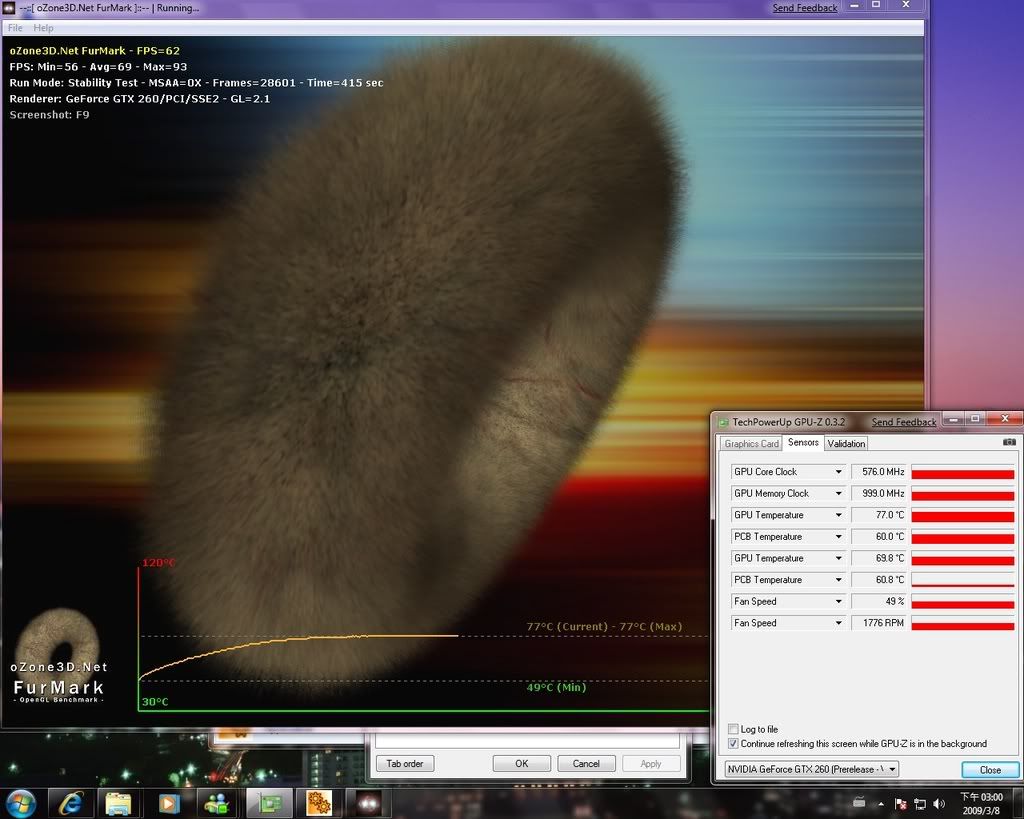
Task: Show hidden tray icons arrow
Action: pyautogui.click(x=881, y=804)
